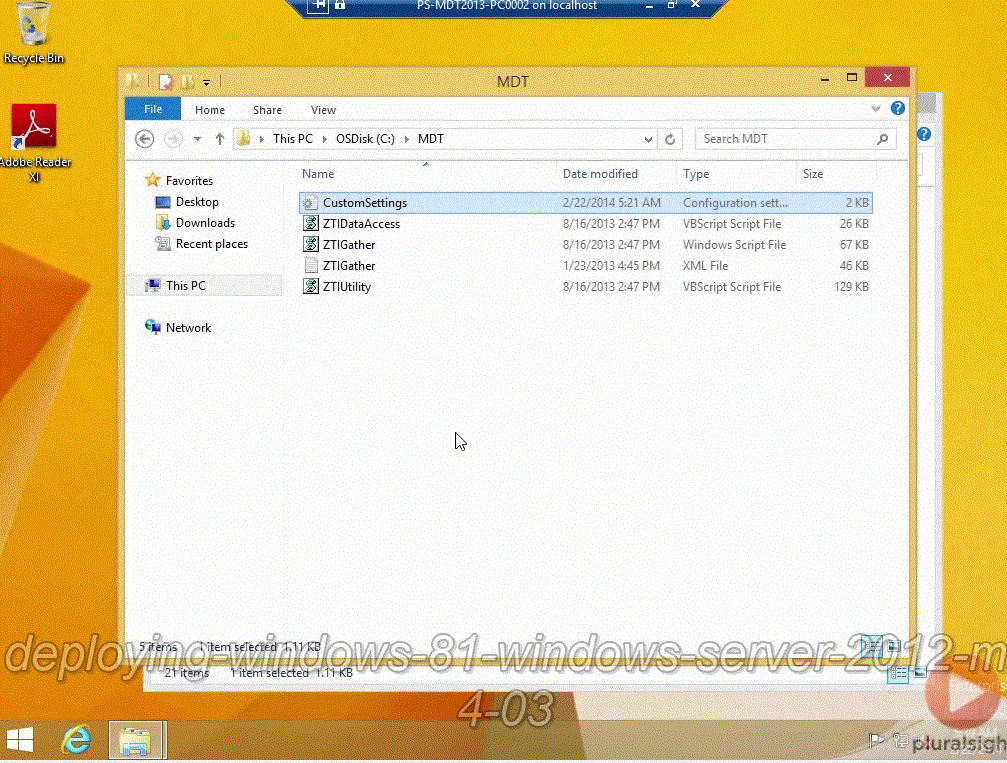The height and width of the screenshot is (763, 1007).
Task: Select ZTIGather Windows Script File
Action: 585,245
